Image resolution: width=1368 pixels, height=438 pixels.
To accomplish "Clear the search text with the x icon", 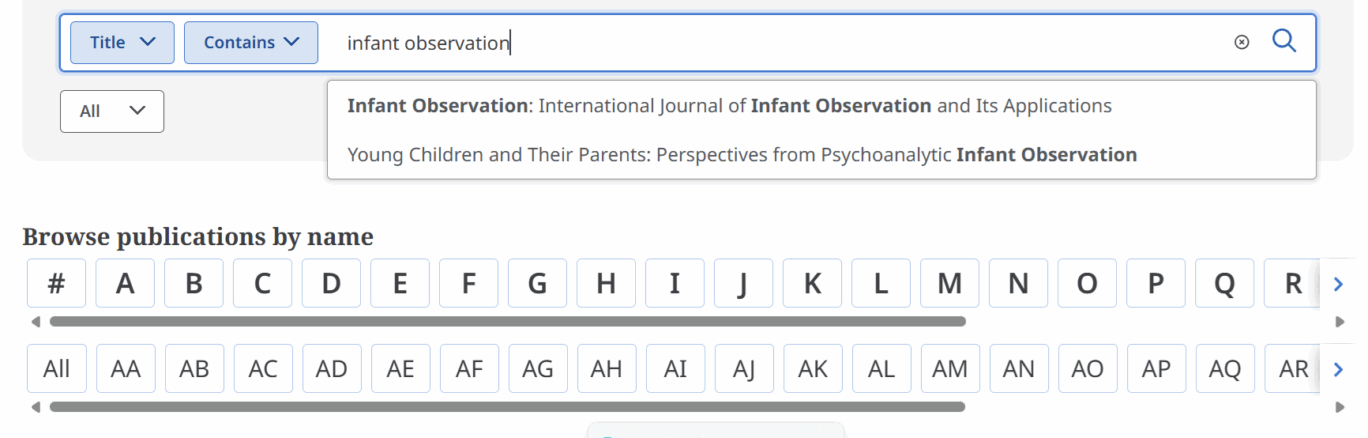I will point(1241,42).
